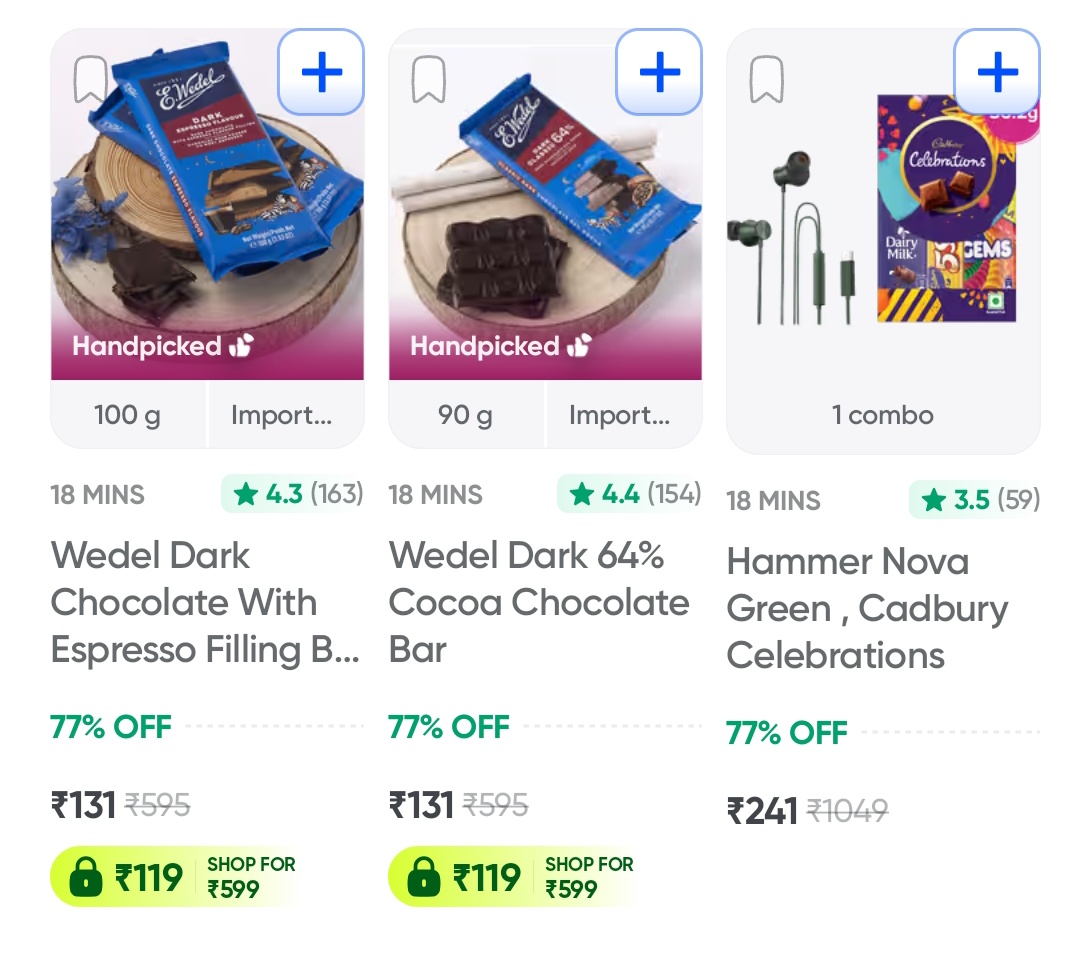
Task: Open Wedel Dark 64% Cocoa product image
Action: tap(545, 220)
